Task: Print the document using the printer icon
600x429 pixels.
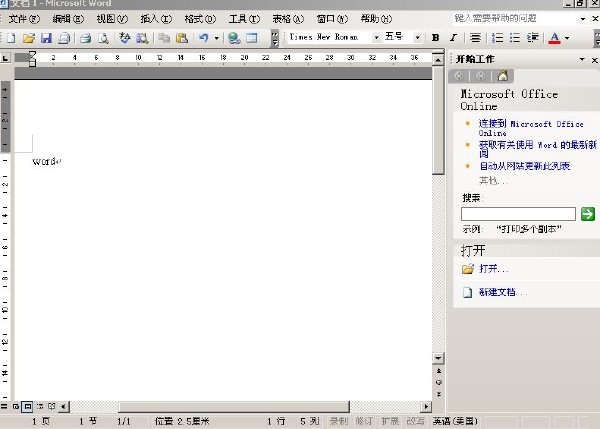Action: point(86,38)
